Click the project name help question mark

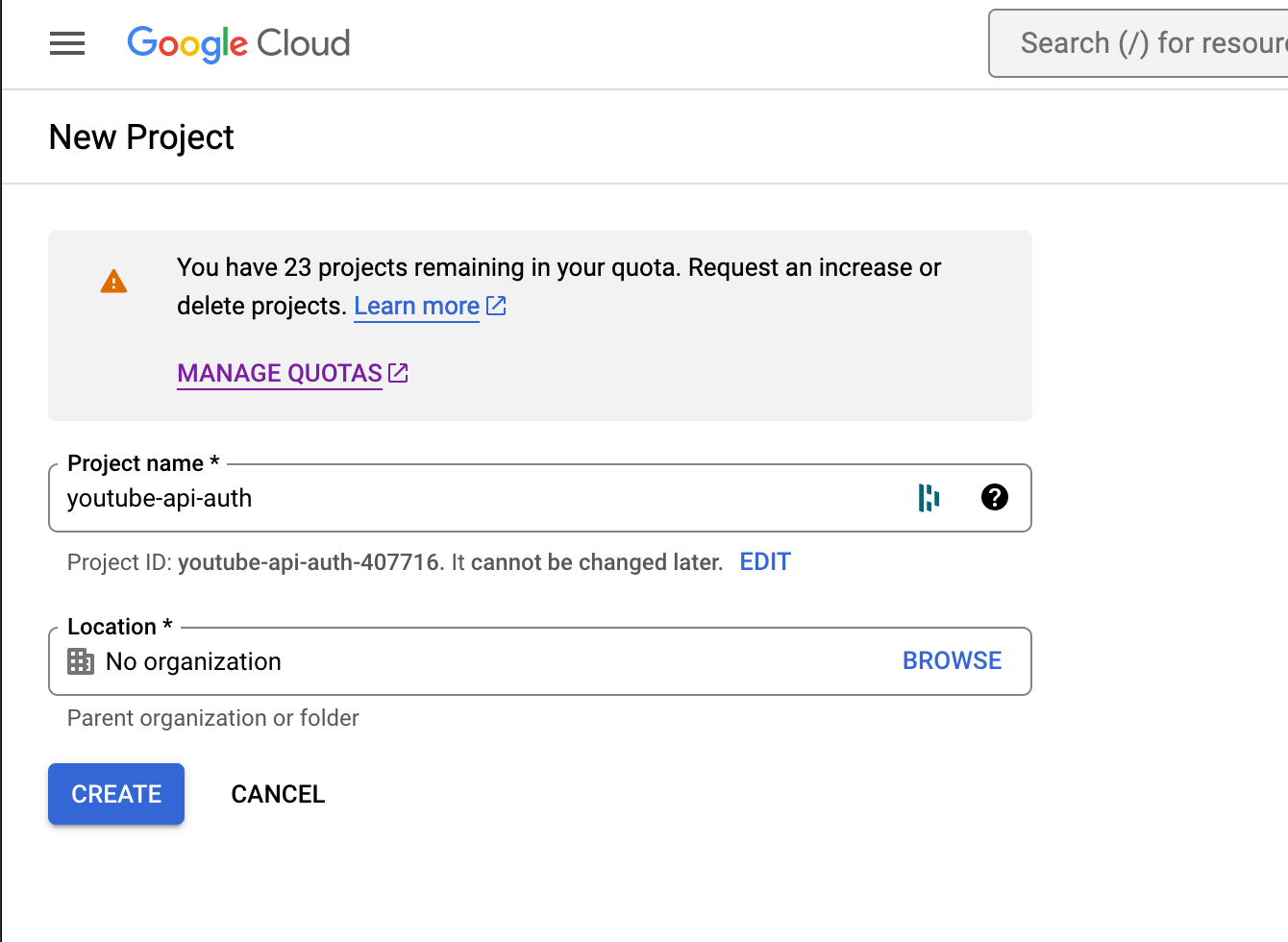point(995,498)
